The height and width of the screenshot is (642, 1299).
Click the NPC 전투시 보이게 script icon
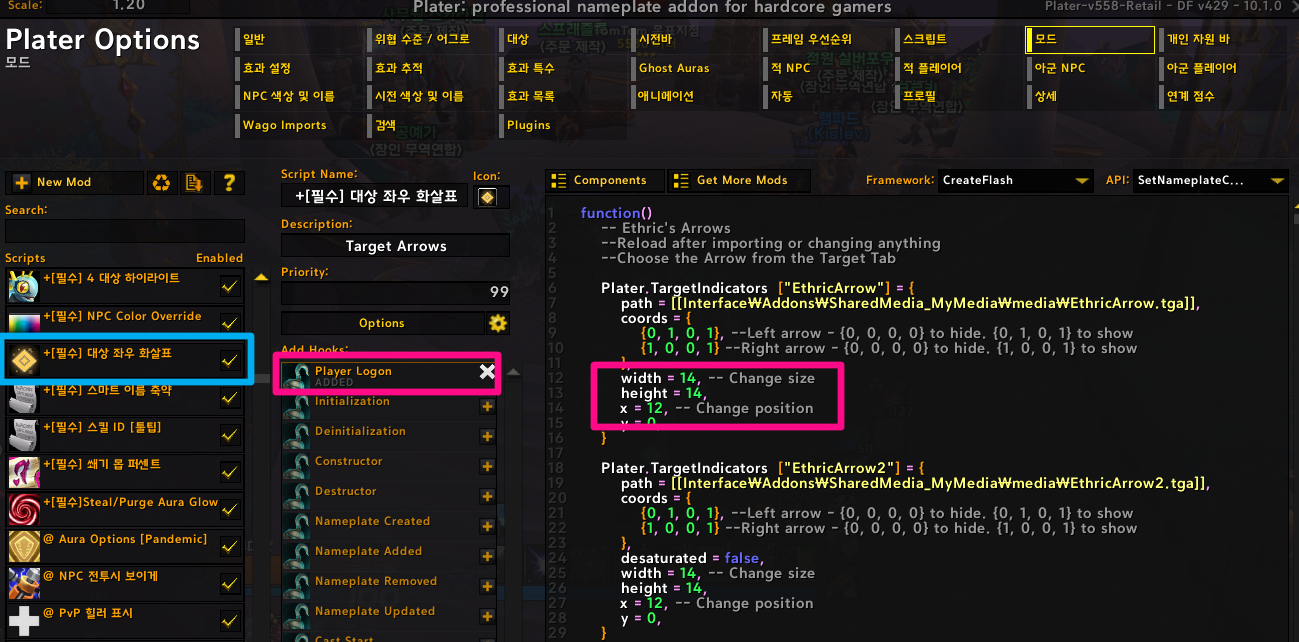point(24,583)
